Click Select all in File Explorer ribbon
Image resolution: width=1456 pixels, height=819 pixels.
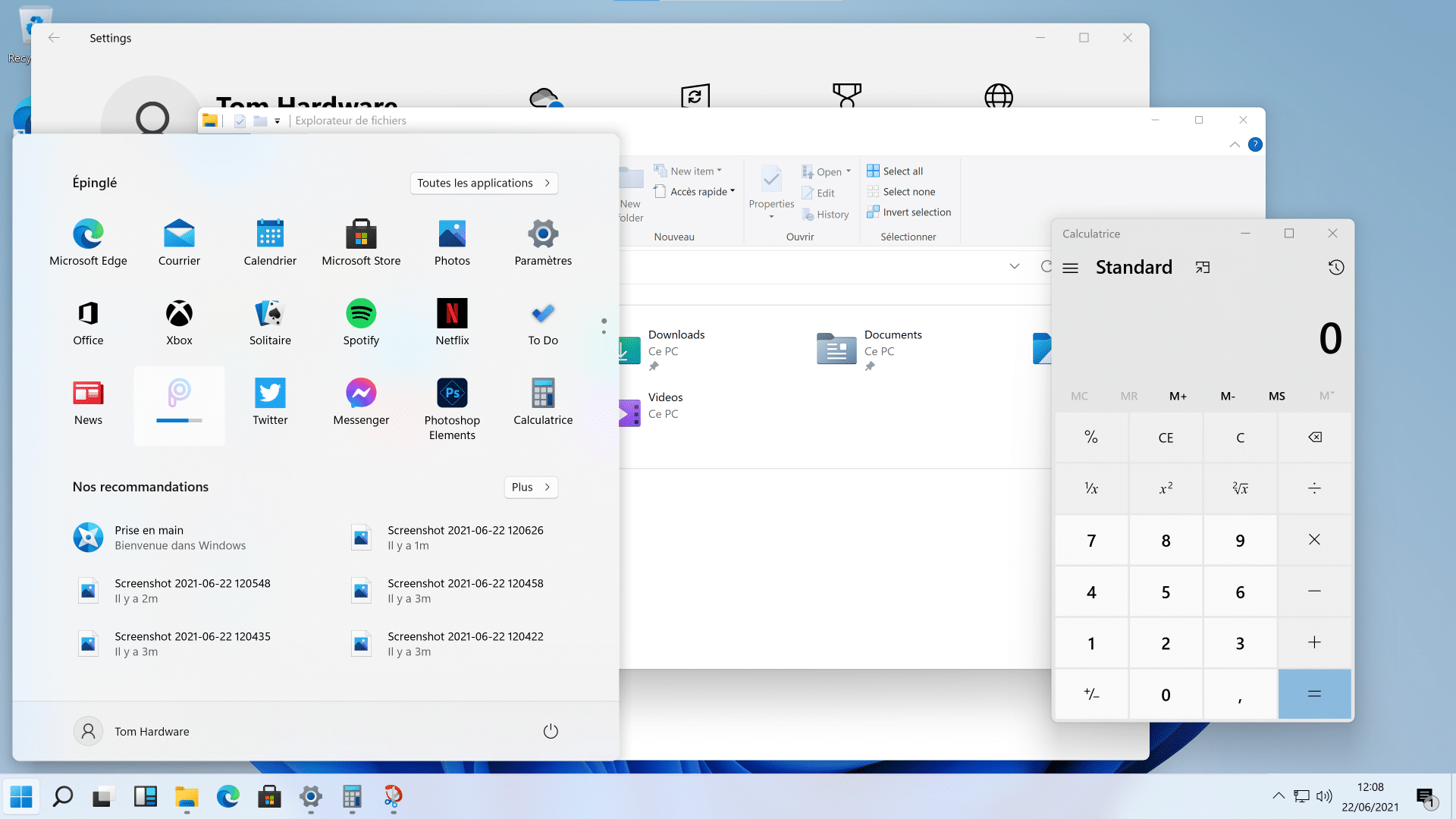(895, 171)
